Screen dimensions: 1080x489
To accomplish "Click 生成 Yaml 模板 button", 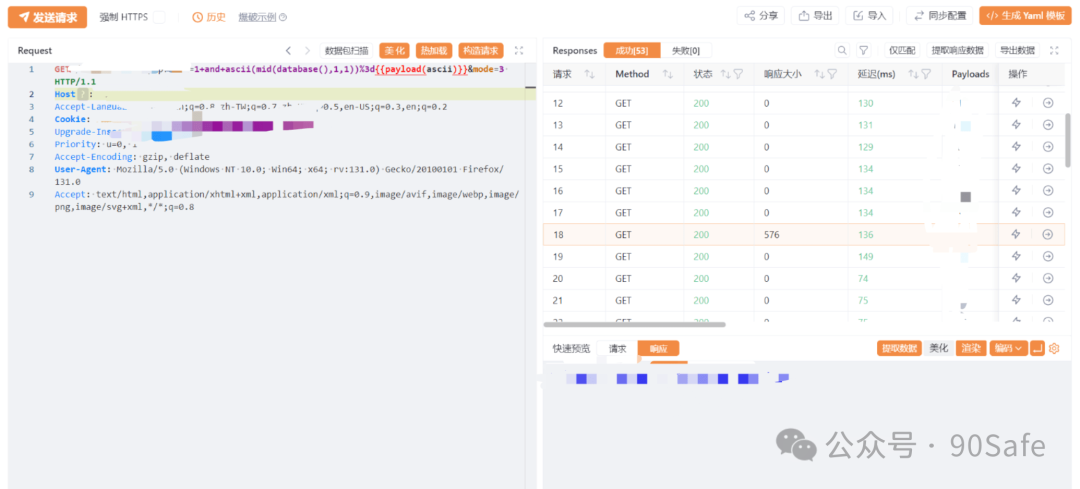I will pyautogui.click(x=1026, y=16).
